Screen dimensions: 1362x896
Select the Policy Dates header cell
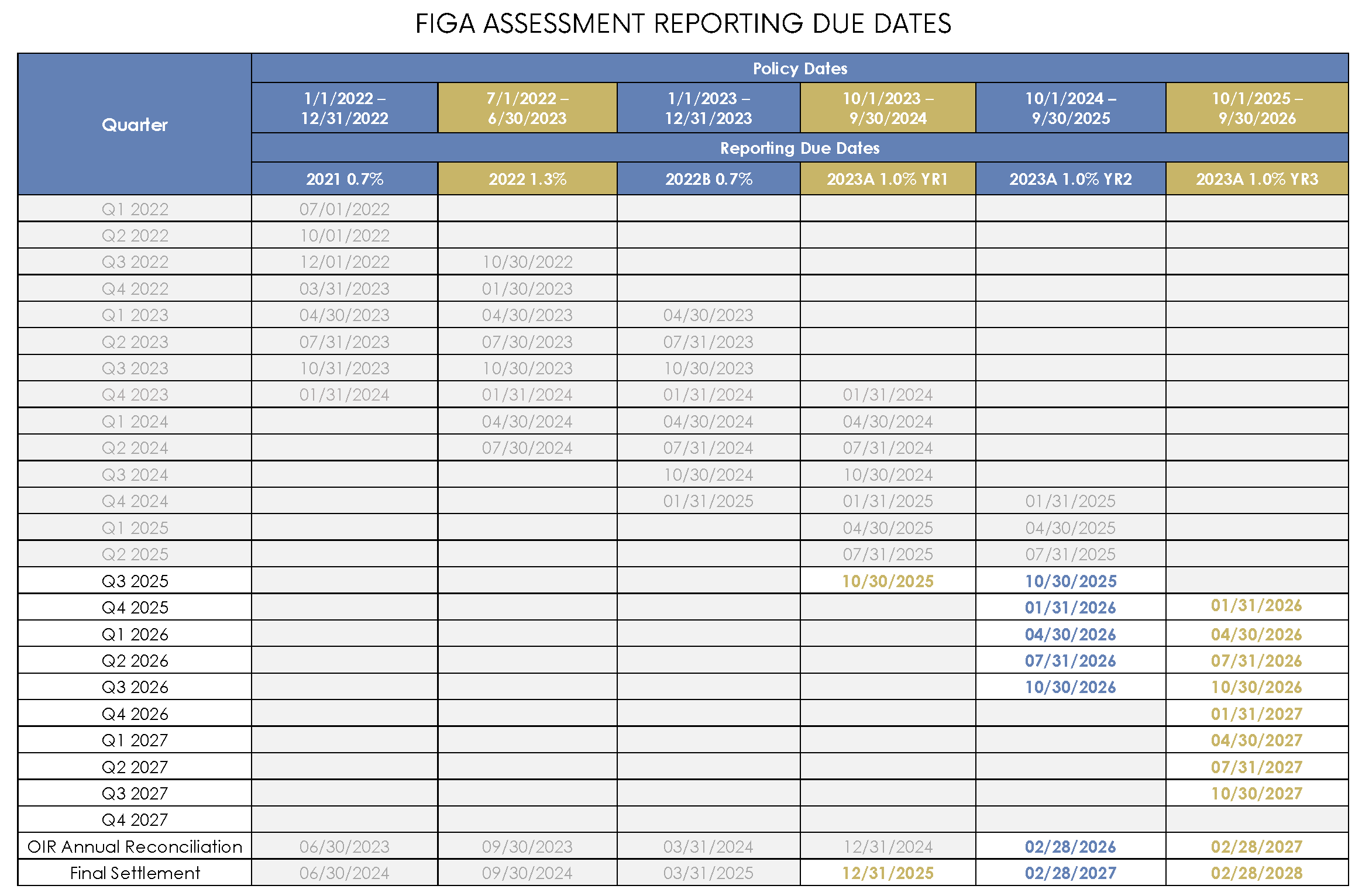[800, 68]
